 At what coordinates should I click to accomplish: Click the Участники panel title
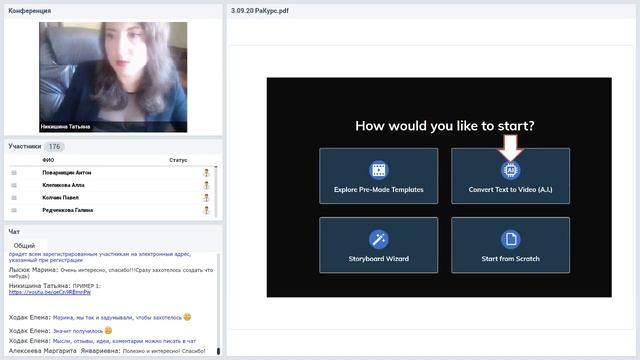coord(24,146)
